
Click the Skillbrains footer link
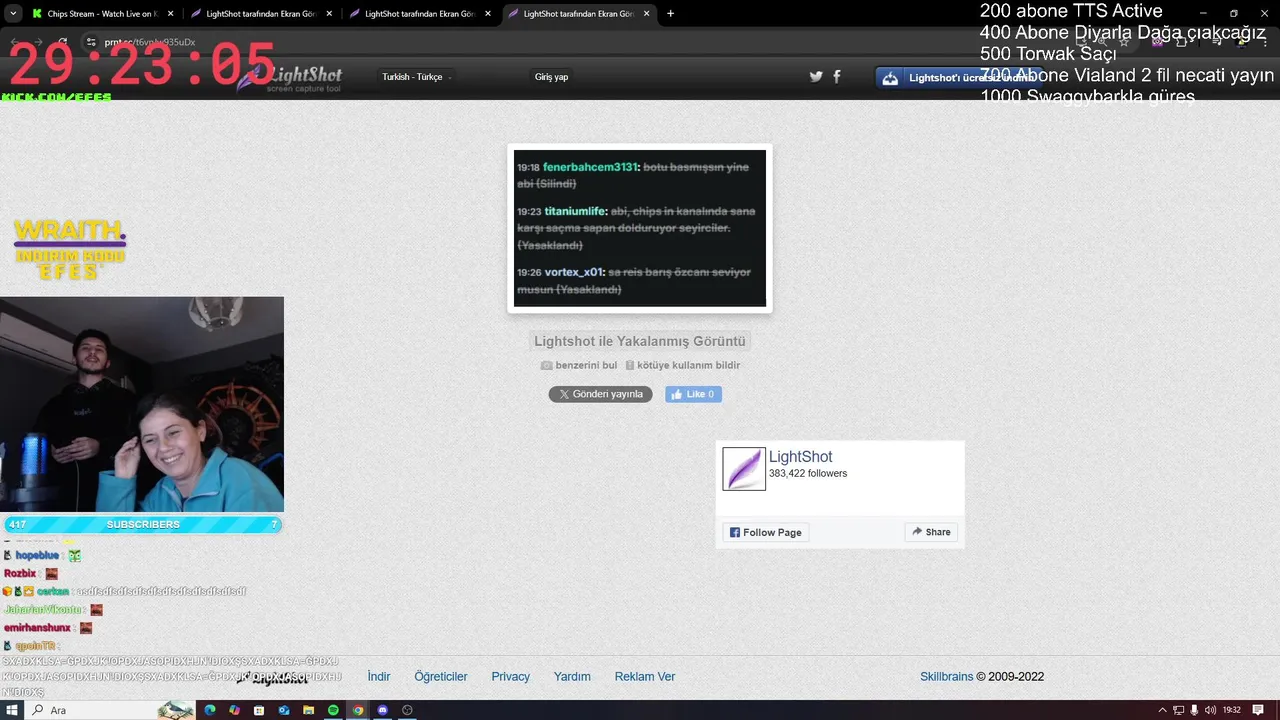946,677
